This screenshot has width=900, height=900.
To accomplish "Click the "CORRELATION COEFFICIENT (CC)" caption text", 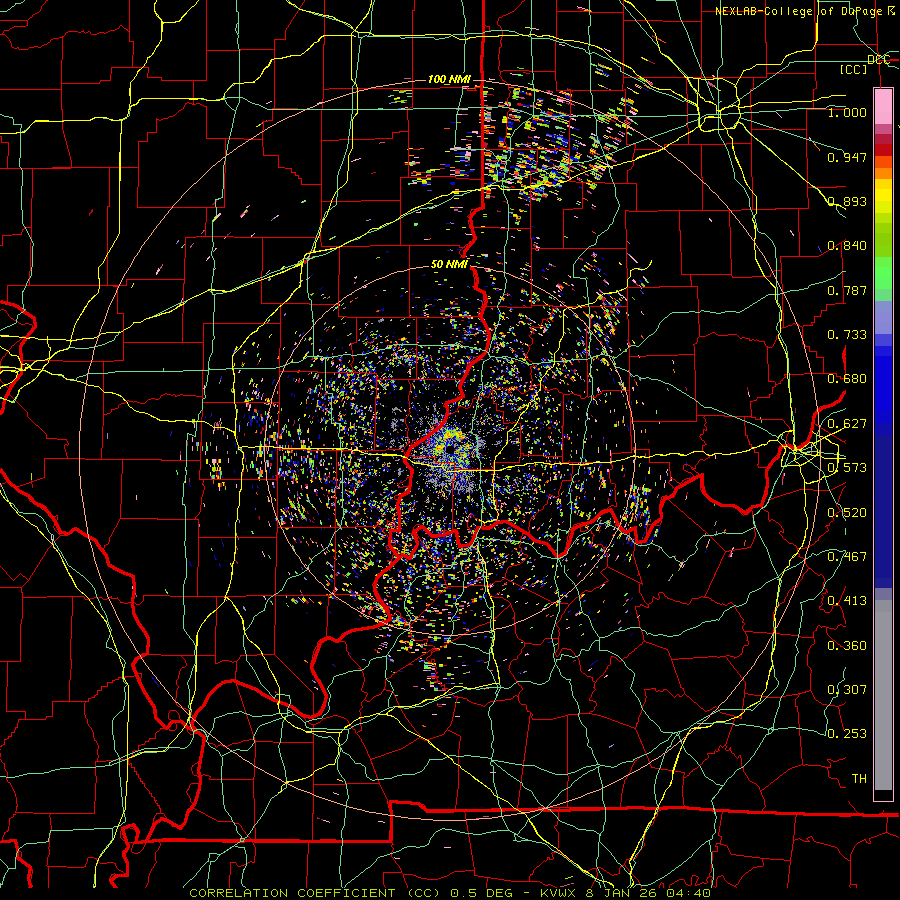I will (x=315, y=893).
